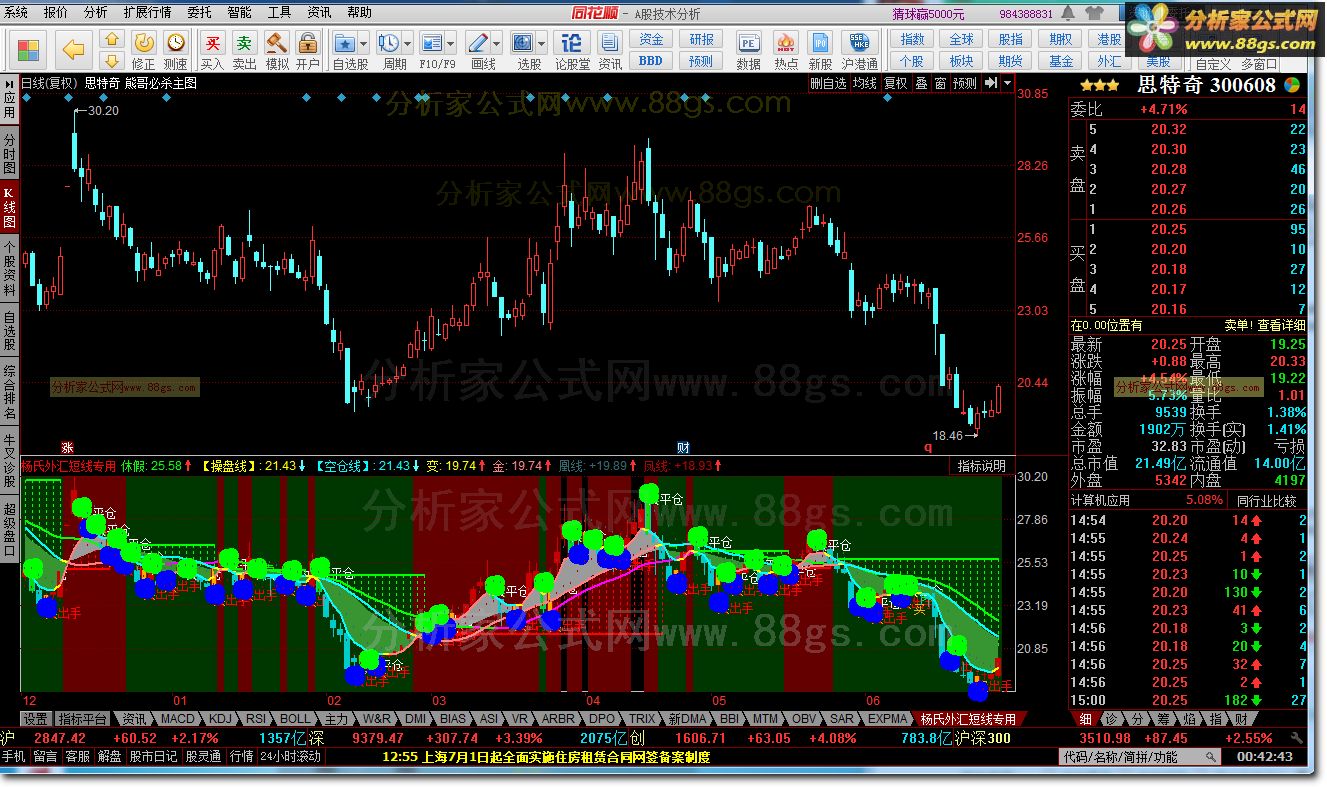Select the 画线 draw line pencil tool
This screenshot has width=1327, height=787.
pos(477,43)
